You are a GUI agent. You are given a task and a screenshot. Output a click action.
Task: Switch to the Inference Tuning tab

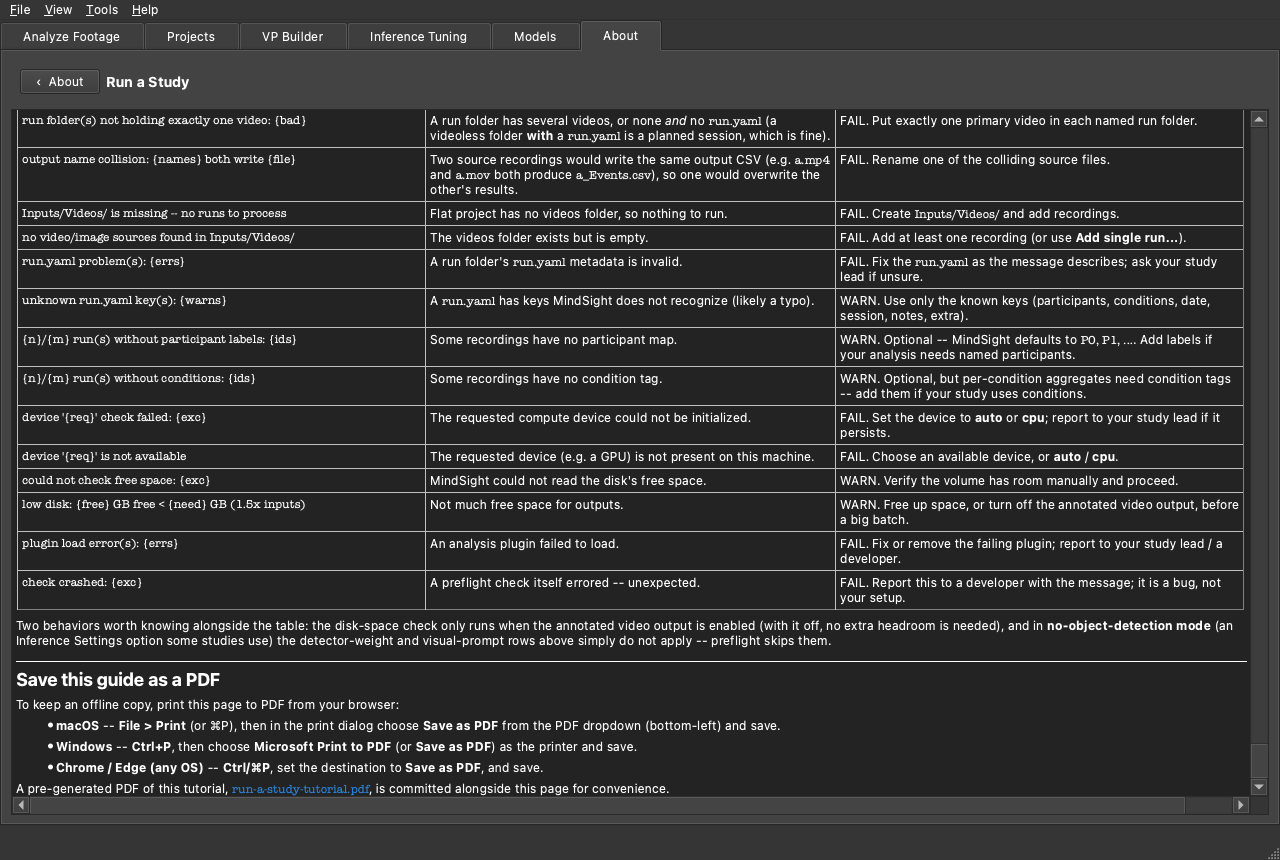point(418,36)
